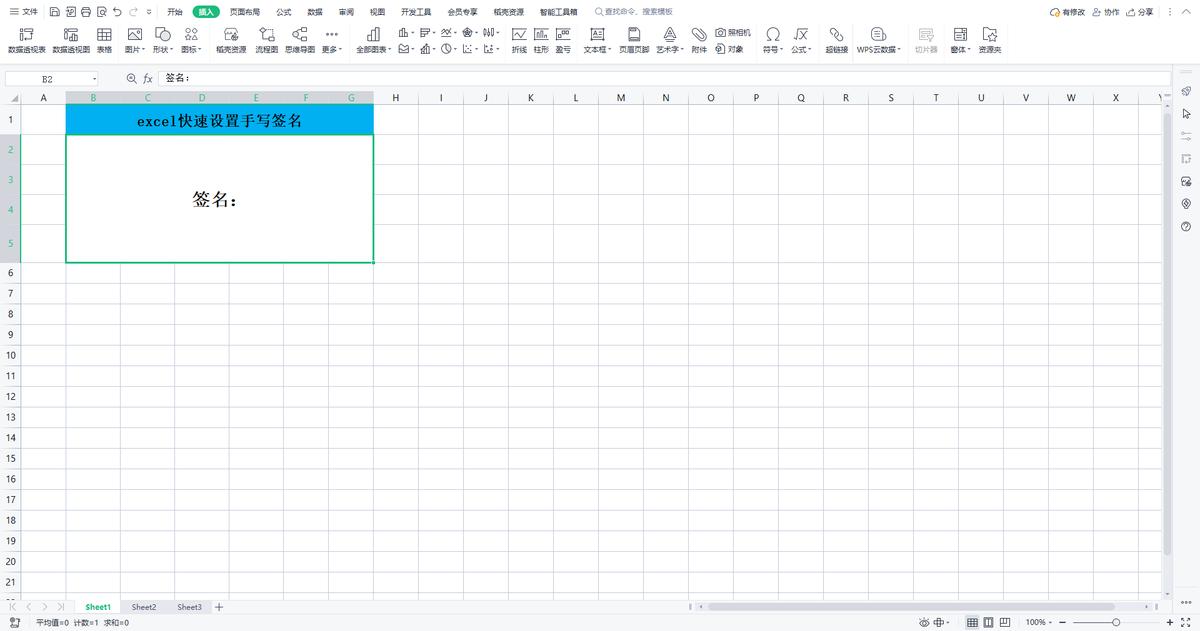Switch to the 公式 (Formulas) ribbon tab
Viewport: 1200px width, 631px height.
(284, 12)
